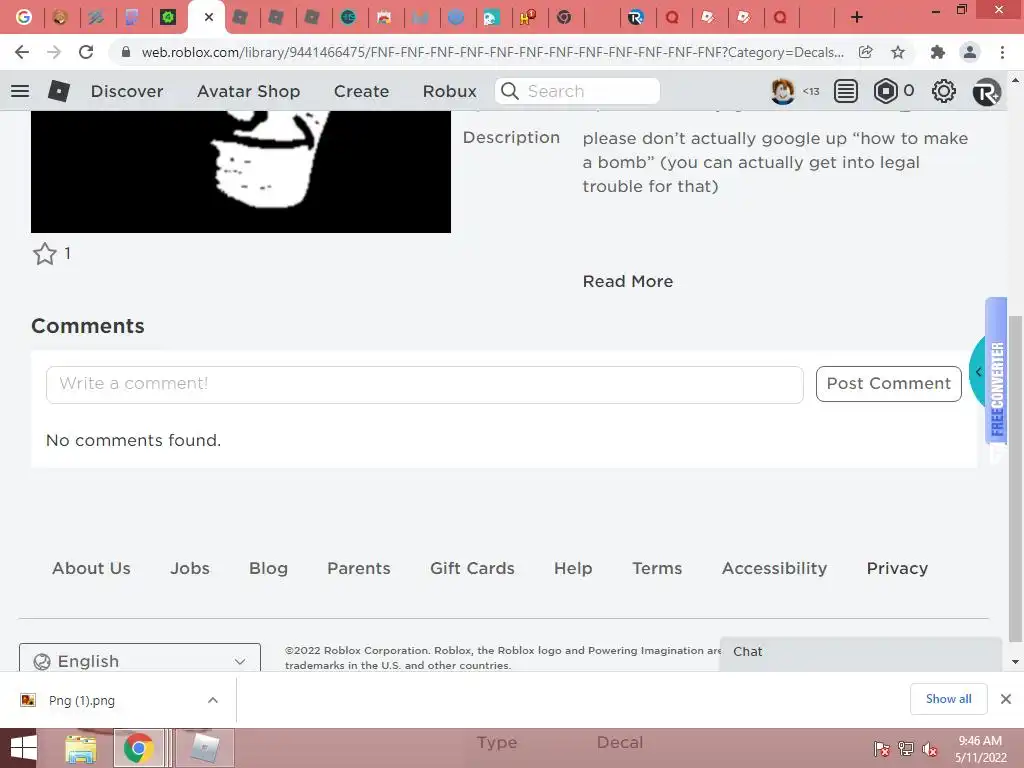Bookmark this page with the star icon
The image size is (1024, 768).
[x=898, y=52]
